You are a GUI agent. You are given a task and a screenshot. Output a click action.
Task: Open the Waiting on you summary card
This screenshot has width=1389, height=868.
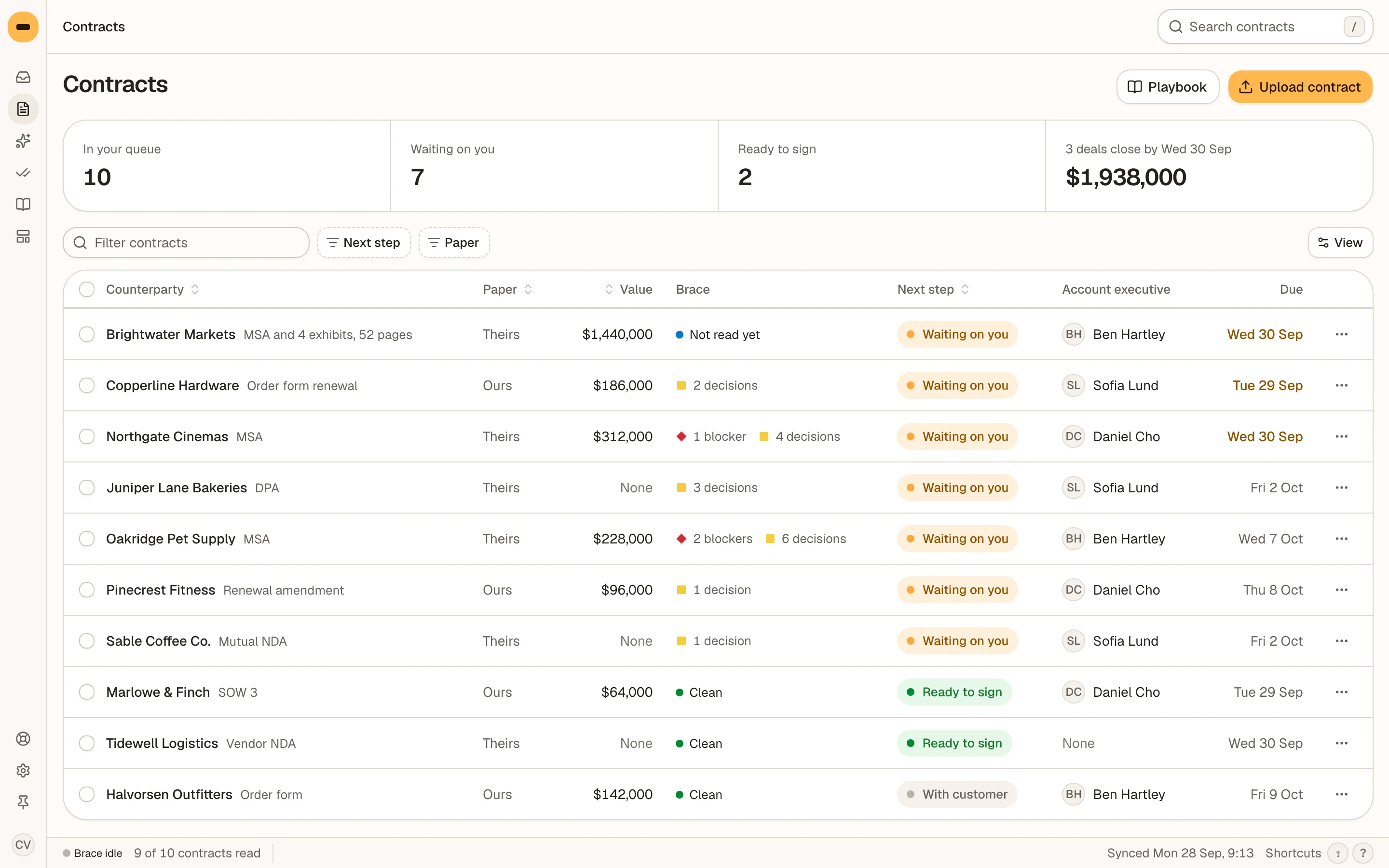pos(554,165)
